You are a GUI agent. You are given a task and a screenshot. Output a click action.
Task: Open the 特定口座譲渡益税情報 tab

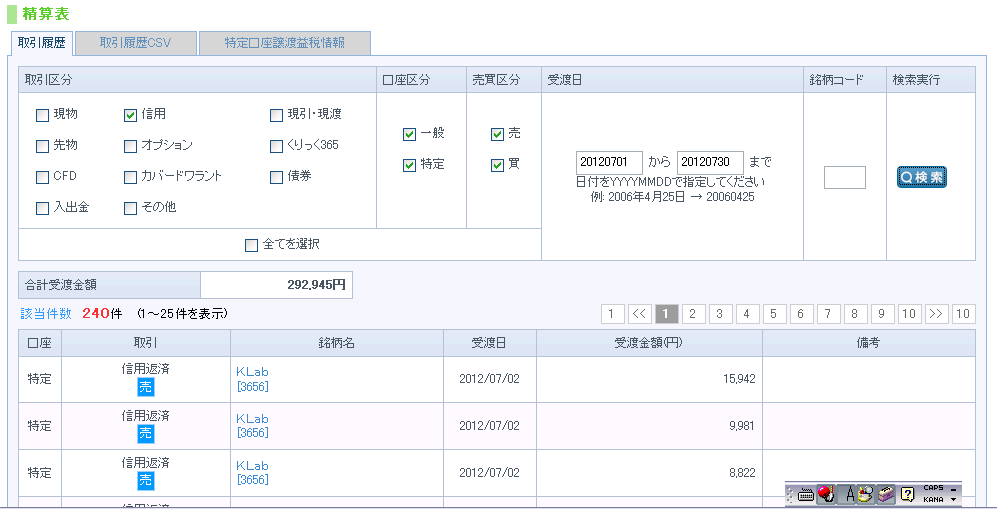(284, 43)
